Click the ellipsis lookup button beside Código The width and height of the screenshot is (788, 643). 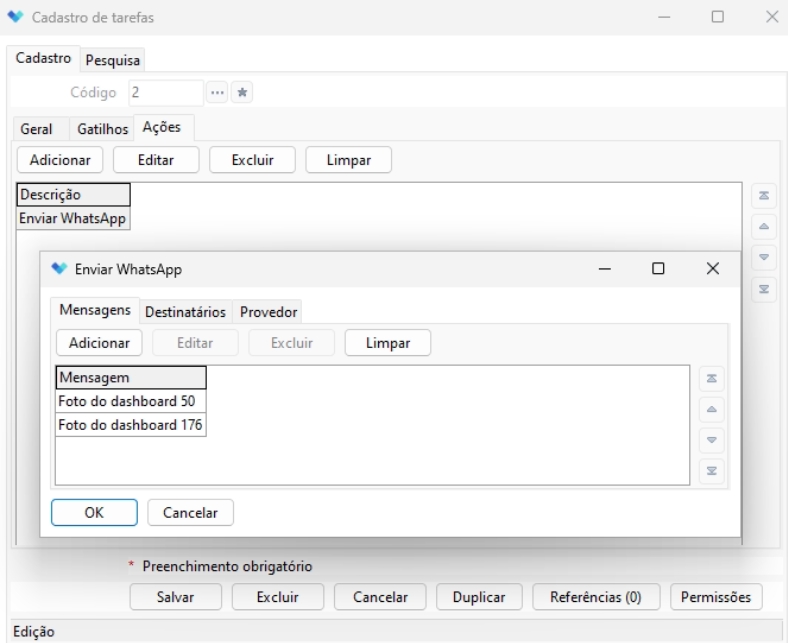217,93
